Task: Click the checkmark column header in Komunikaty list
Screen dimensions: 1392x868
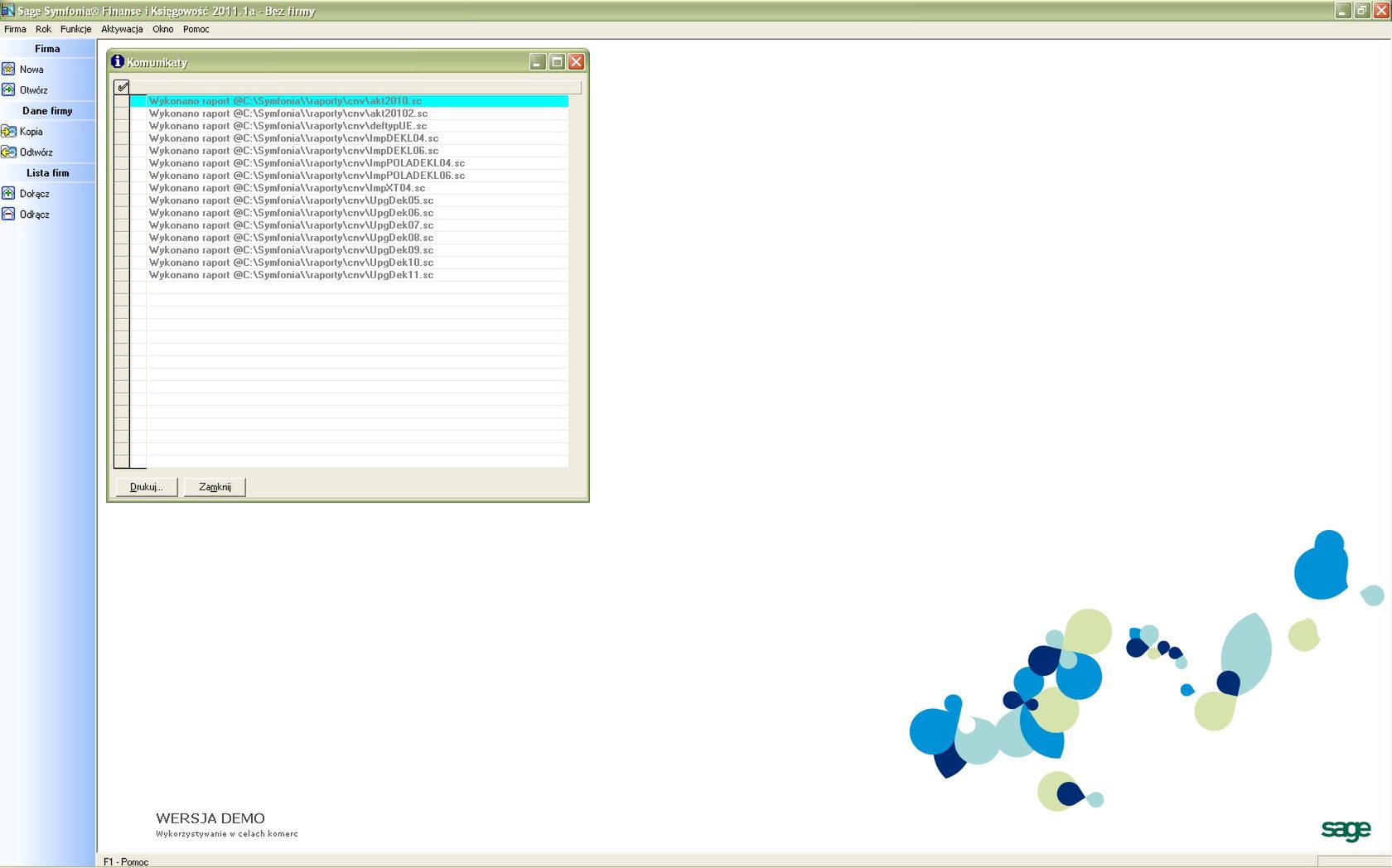Action: coord(122,87)
